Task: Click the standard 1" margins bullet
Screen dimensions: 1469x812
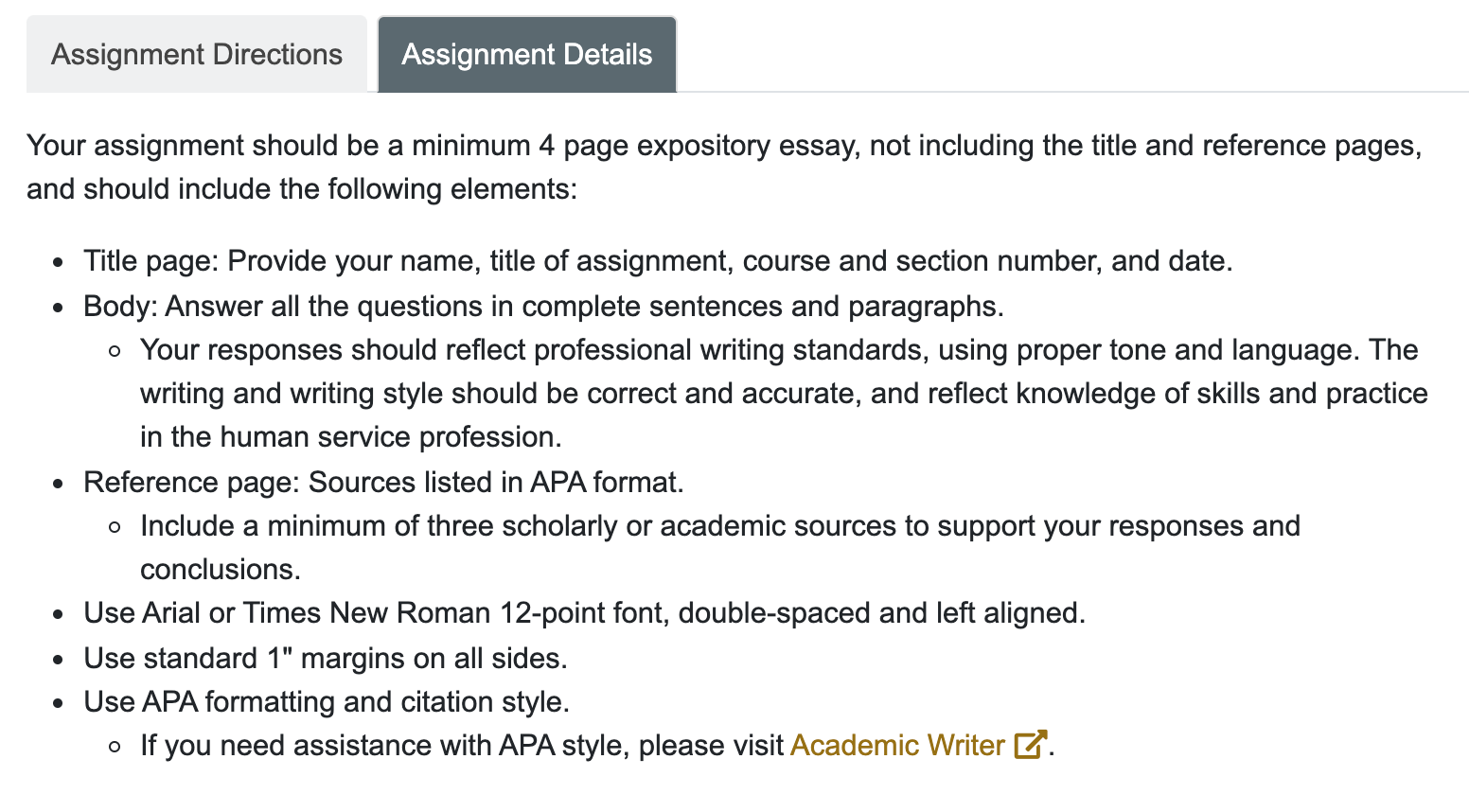Action: click(x=326, y=658)
